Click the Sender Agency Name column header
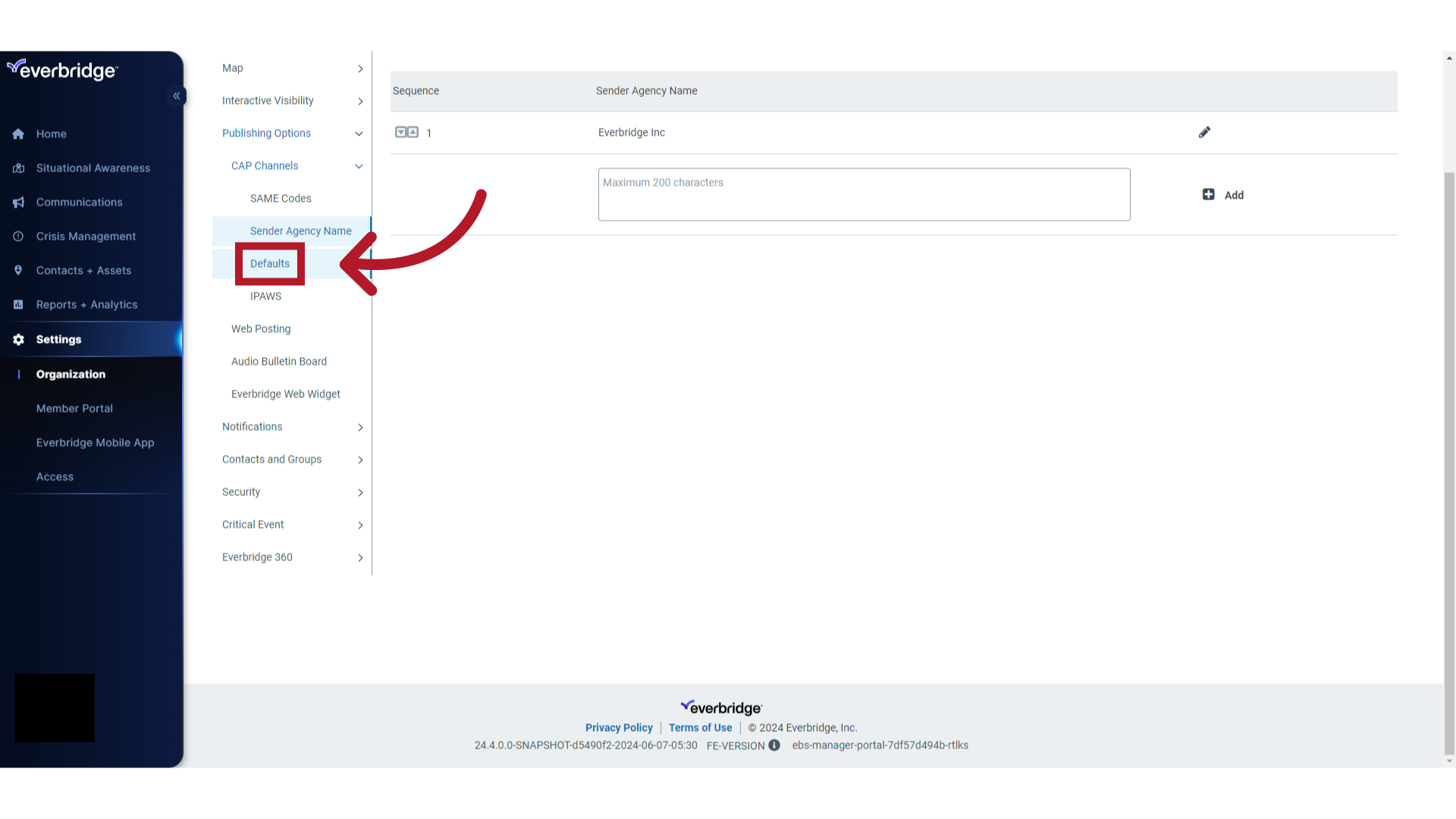 (646, 91)
